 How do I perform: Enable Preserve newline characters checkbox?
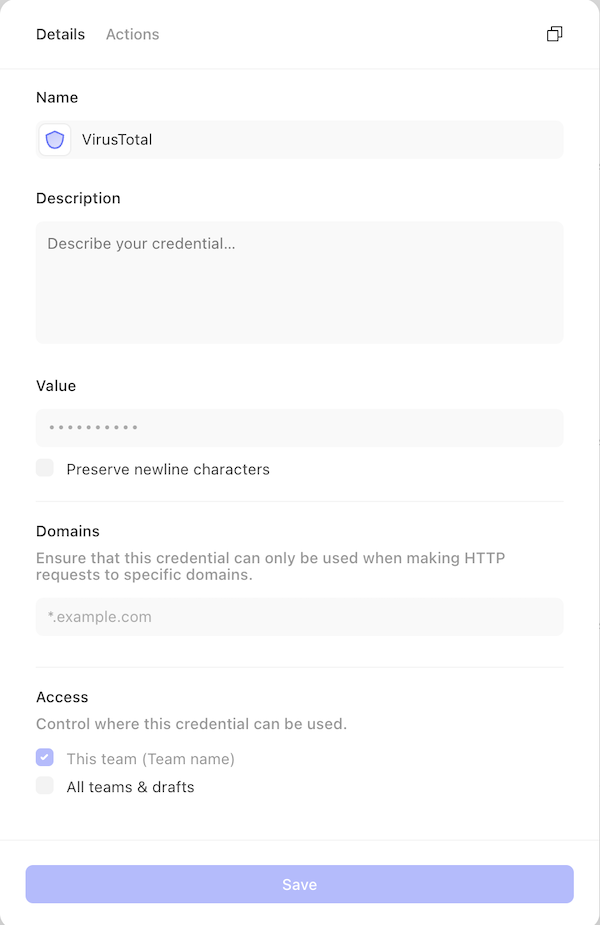pos(45,468)
